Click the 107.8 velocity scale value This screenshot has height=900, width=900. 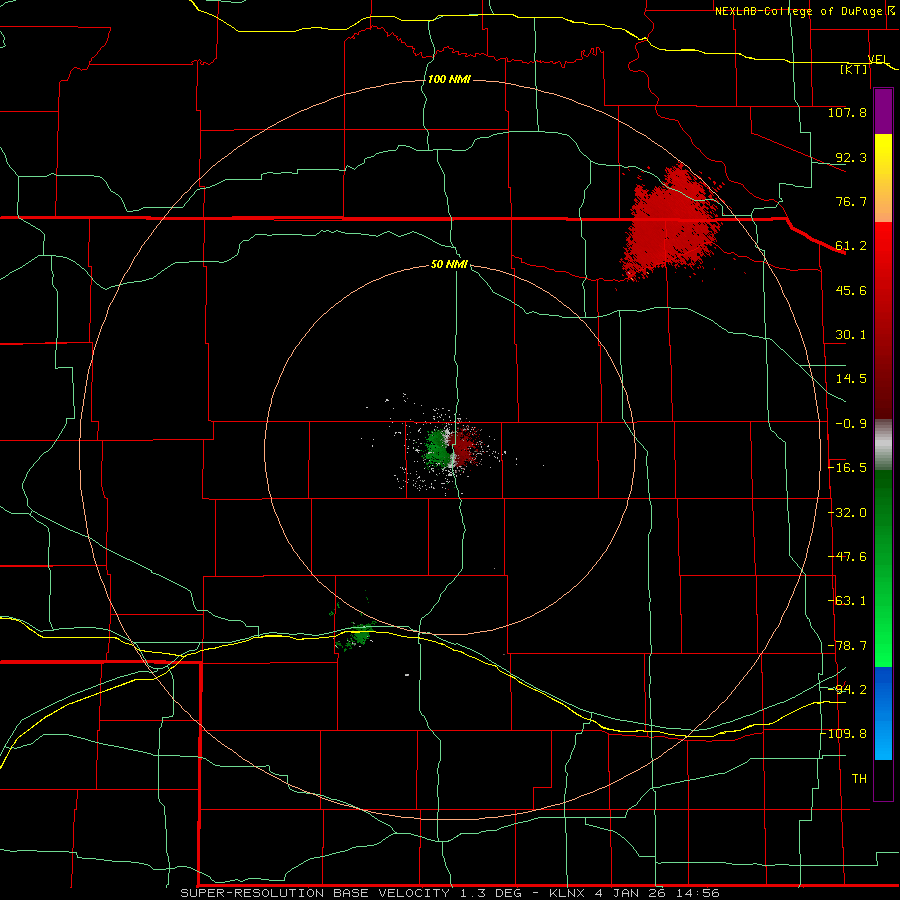pyautogui.click(x=847, y=112)
